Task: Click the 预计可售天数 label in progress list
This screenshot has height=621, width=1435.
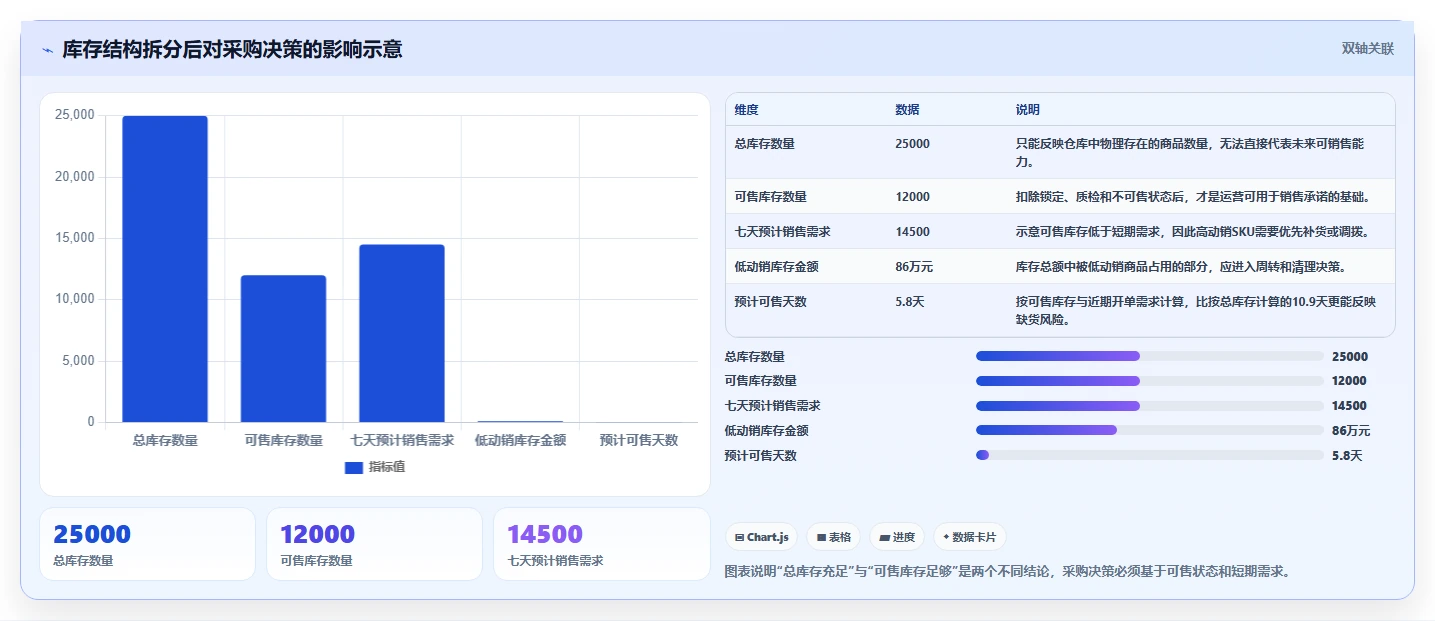Action: click(761, 456)
